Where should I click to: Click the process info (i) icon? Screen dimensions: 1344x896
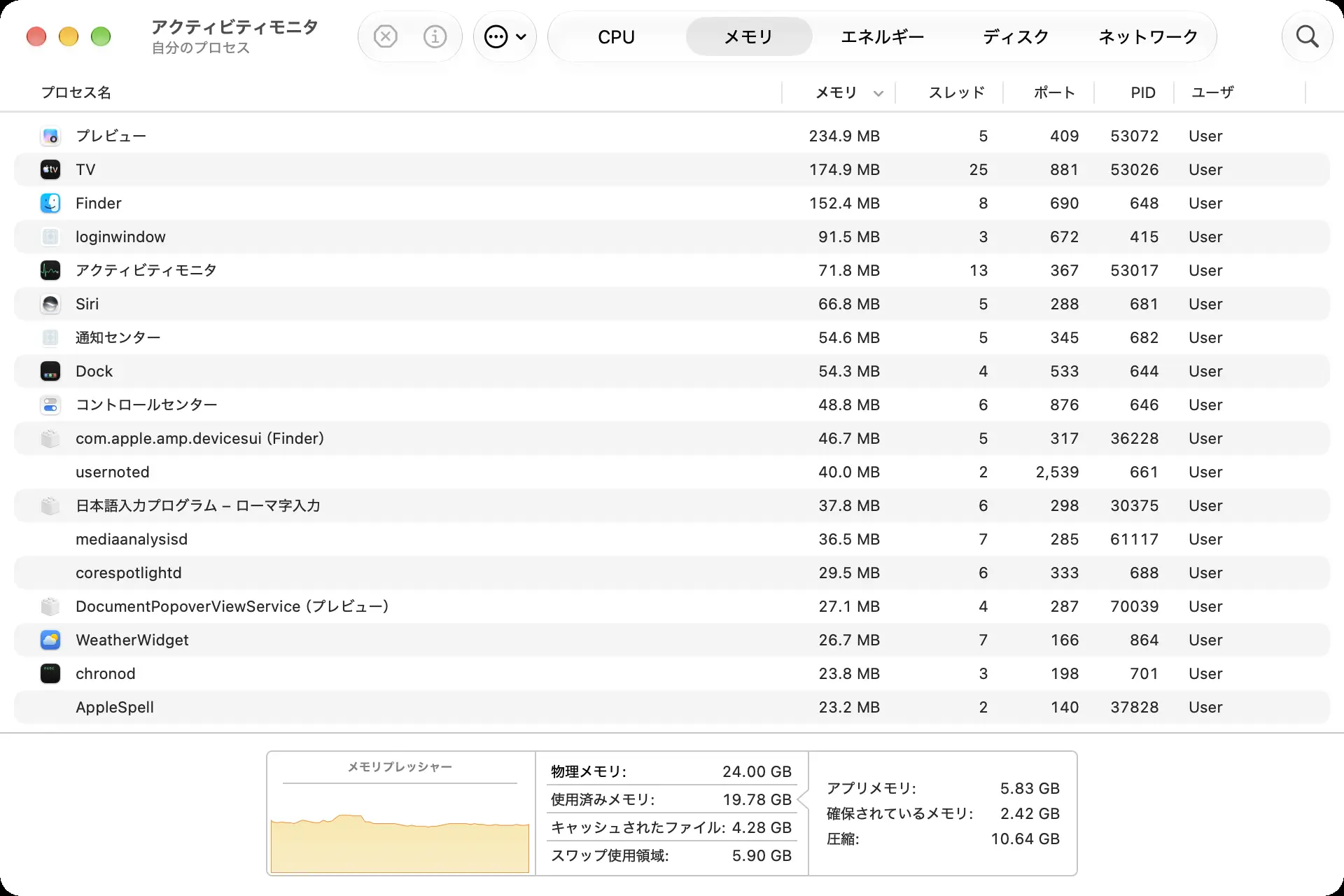point(435,36)
